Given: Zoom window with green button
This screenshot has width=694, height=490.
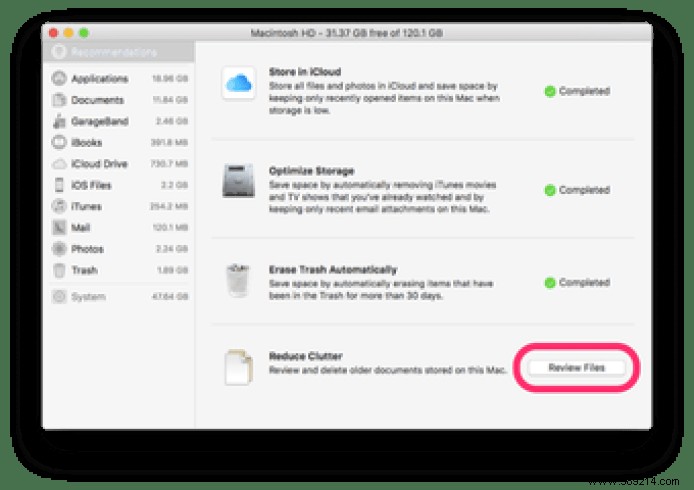Looking at the screenshot, I should tap(84, 33).
